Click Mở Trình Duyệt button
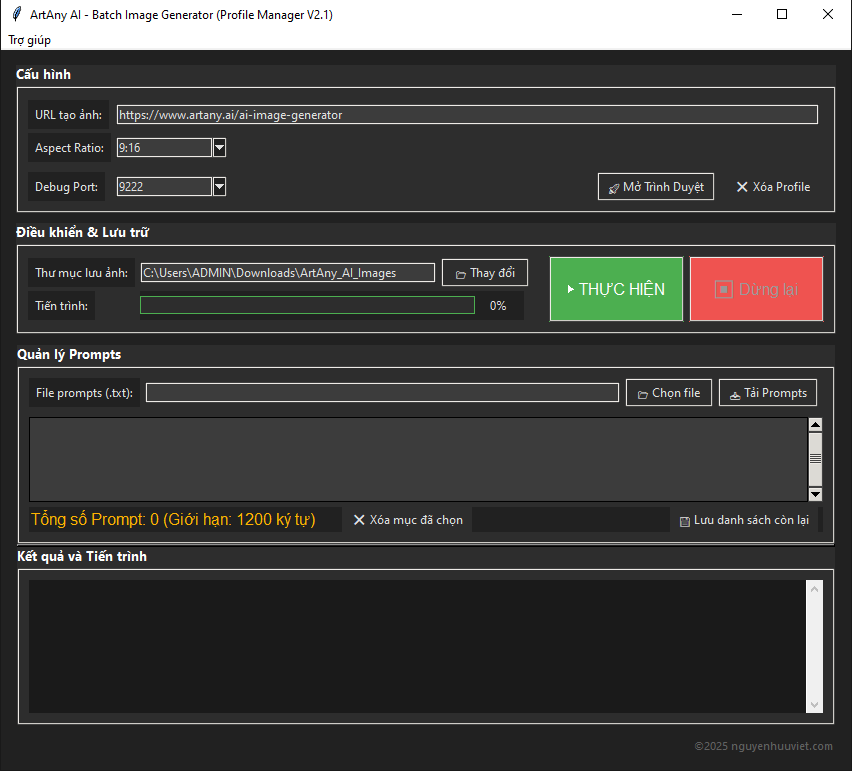Image resolution: width=852 pixels, height=771 pixels. tap(656, 187)
